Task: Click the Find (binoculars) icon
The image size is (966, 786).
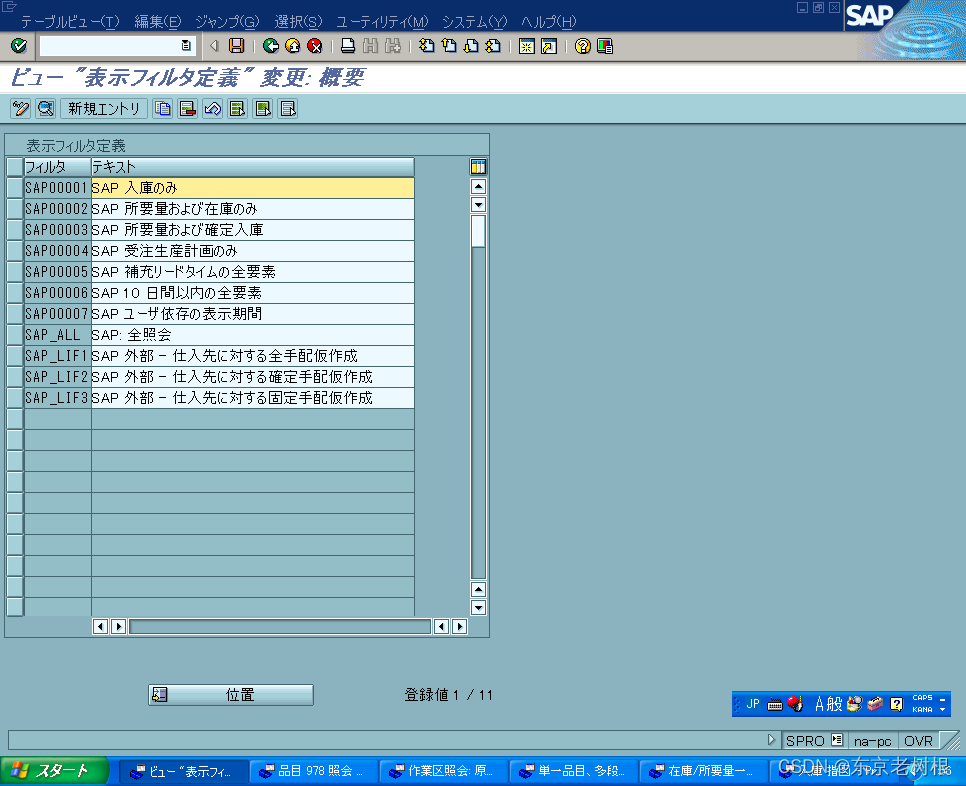Action: pyautogui.click(x=369, y=45)
